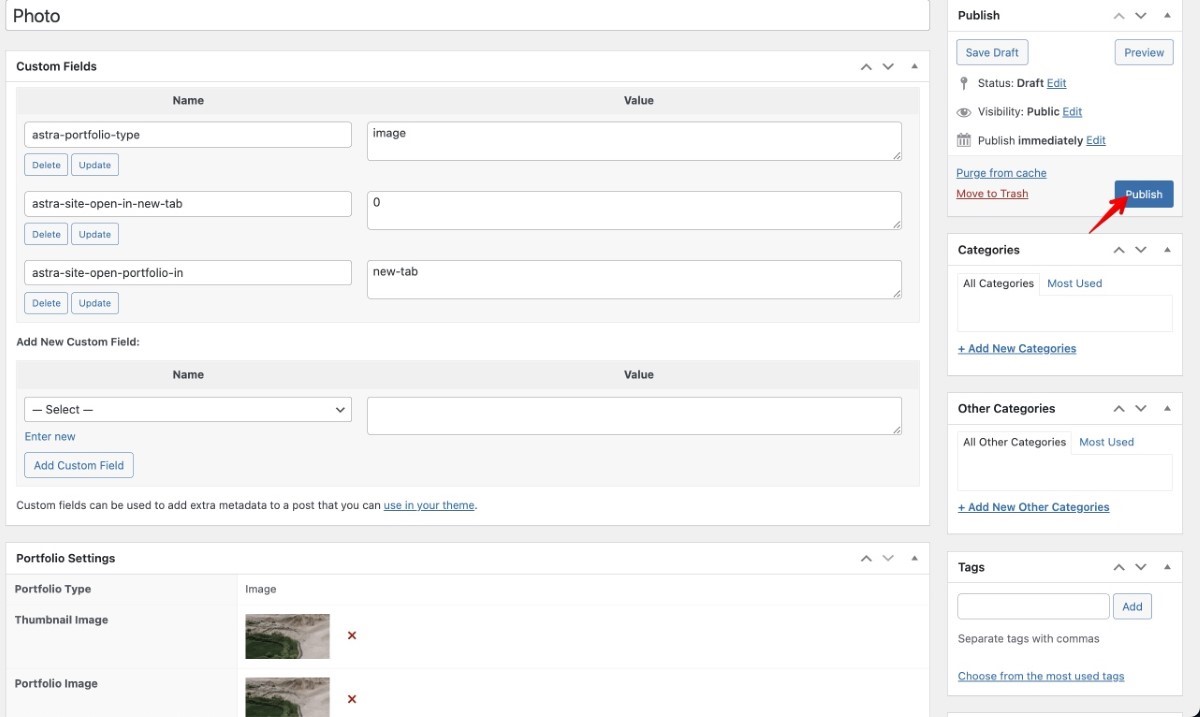
Task: Move Tags panel down
Action: tap(1141, 567)
